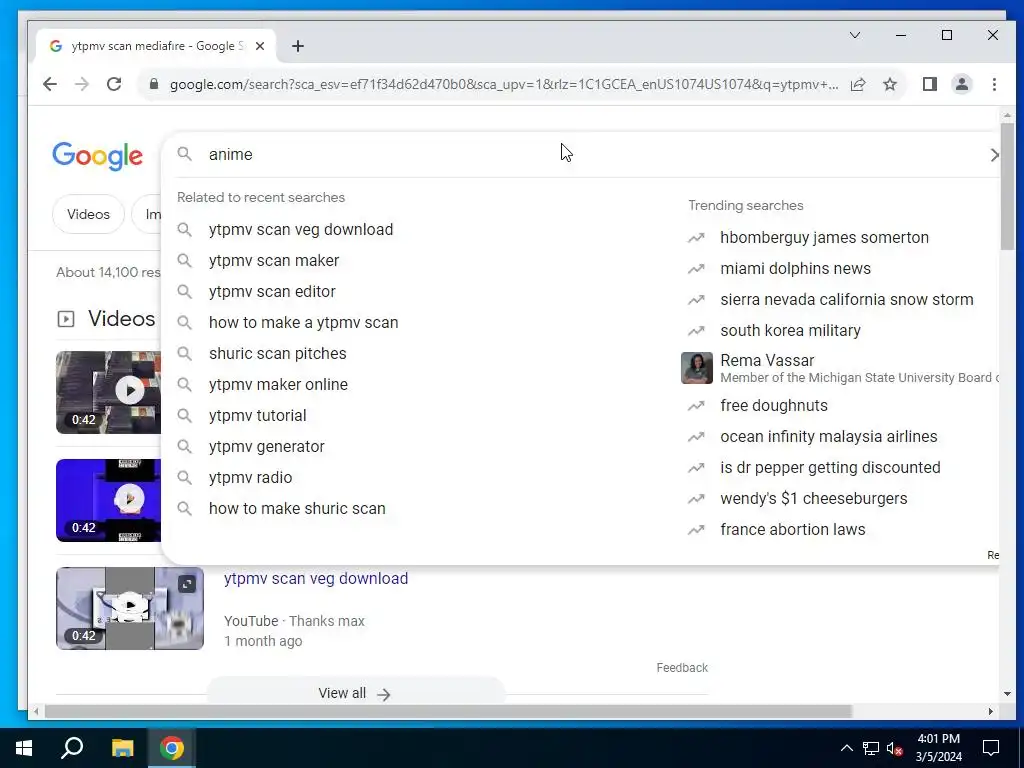The height and width of the screenshot is (768, 1024).
Task: Open trending is dr pepper getting discounted
Action: (x=830, y=468)
